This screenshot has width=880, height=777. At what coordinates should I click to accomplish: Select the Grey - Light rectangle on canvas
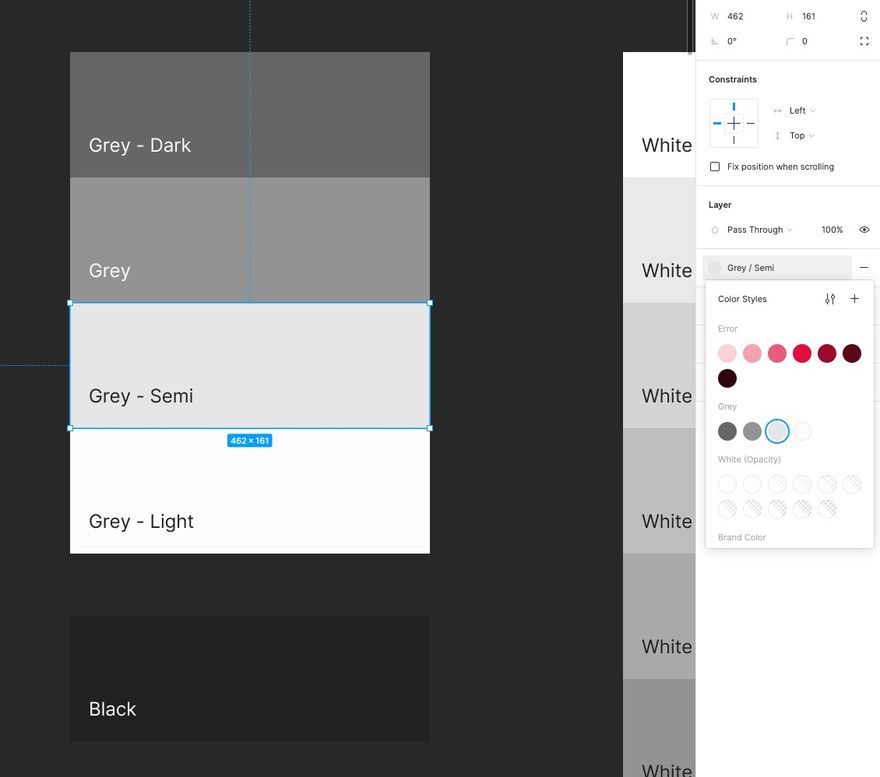tap(250, 491)
